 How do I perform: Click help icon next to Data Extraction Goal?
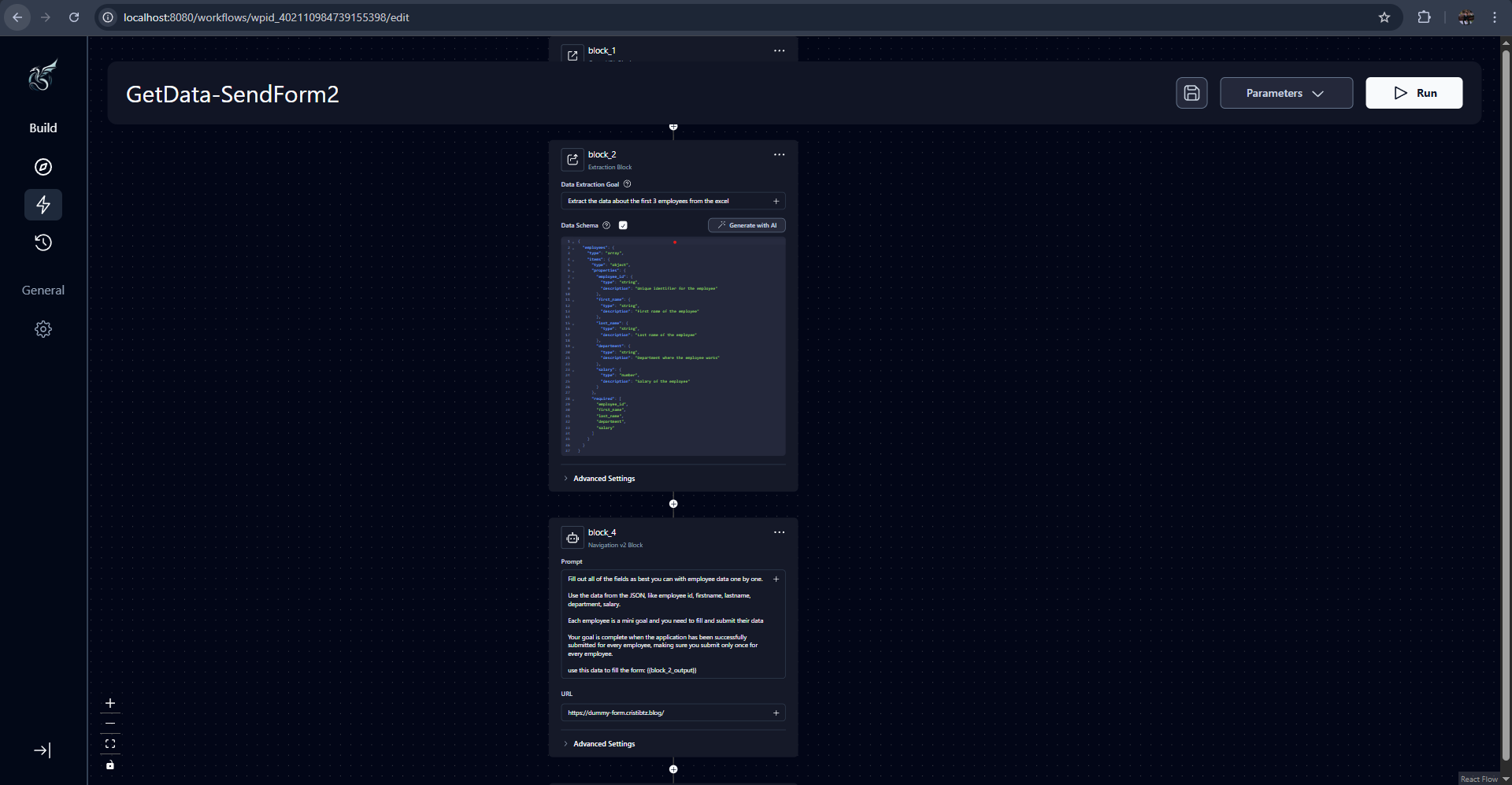(x=628, y=184)
